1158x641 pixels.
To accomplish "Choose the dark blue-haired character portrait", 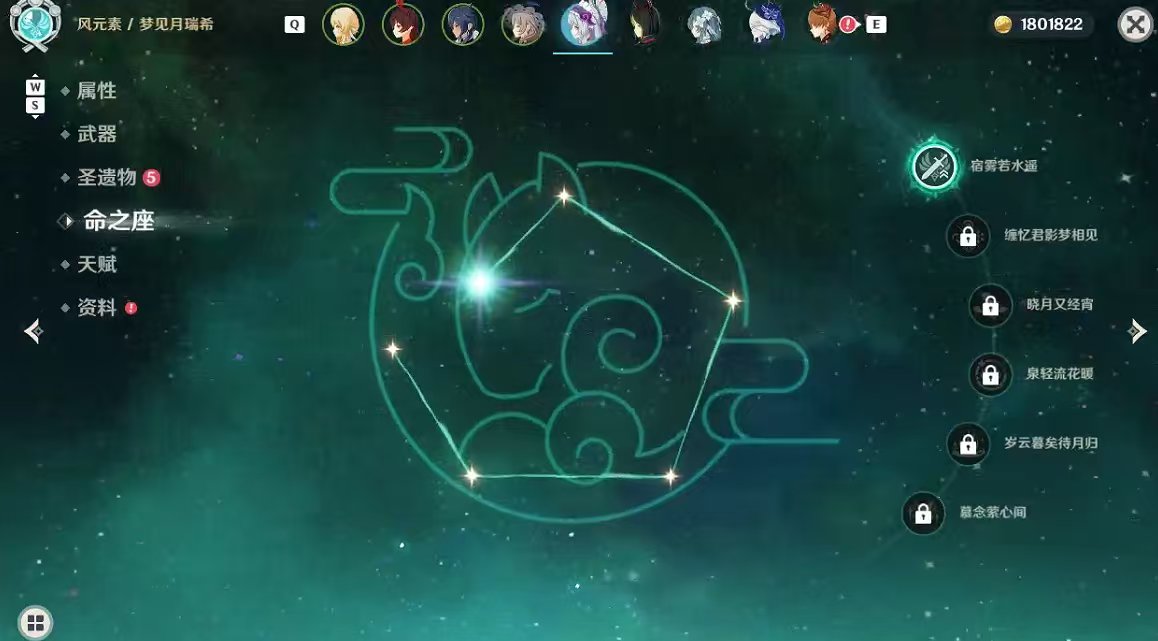I will point(463,24).
